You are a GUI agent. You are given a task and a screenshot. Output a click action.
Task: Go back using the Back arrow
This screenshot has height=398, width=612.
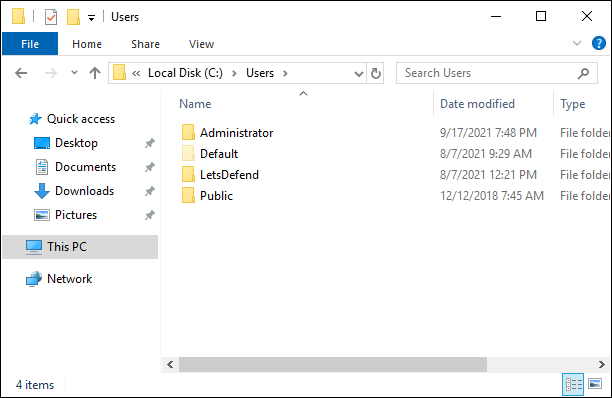pyautogui.click(x=21, y=73)
